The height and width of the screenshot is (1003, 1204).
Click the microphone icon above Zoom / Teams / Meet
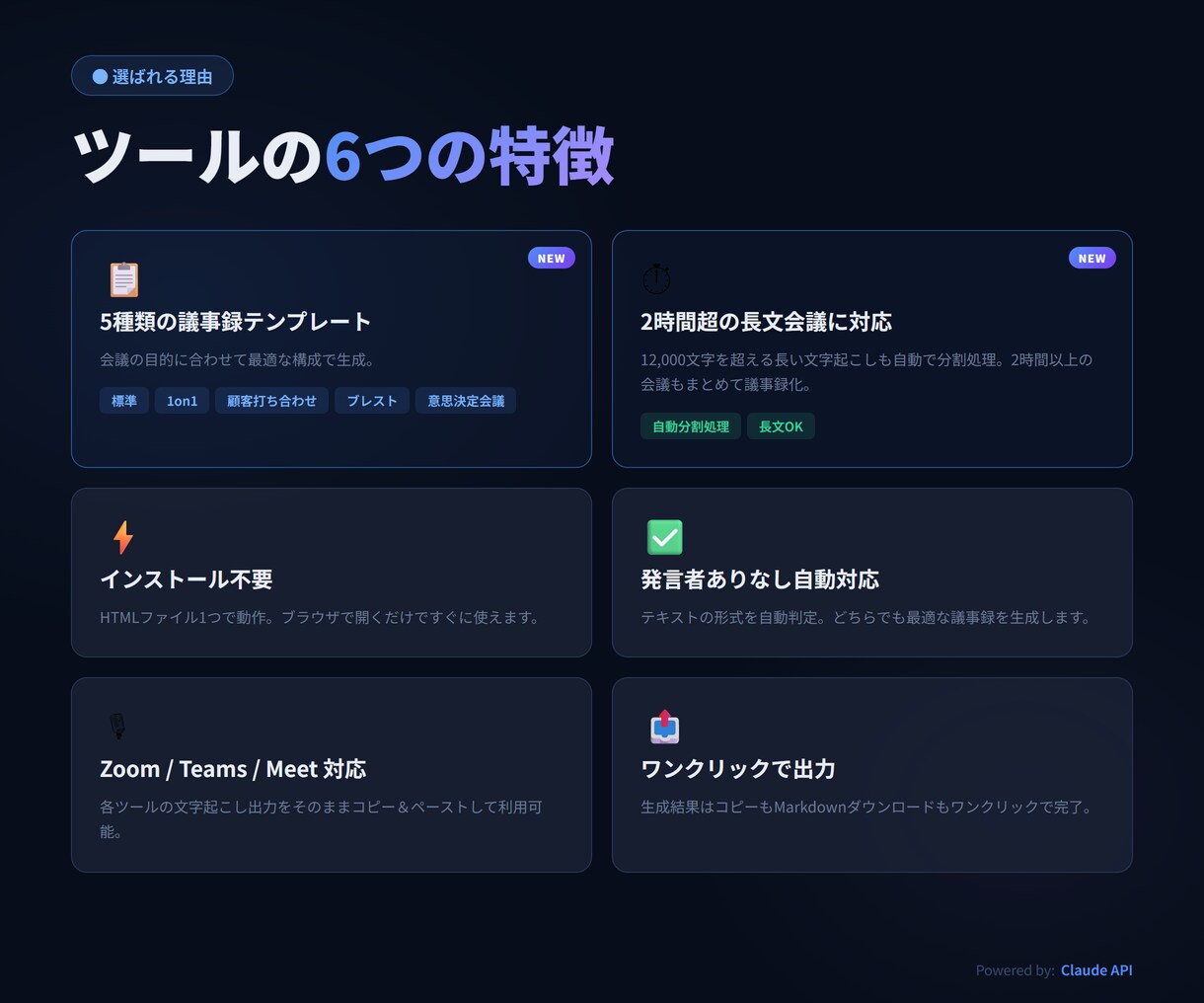point(117,727)
